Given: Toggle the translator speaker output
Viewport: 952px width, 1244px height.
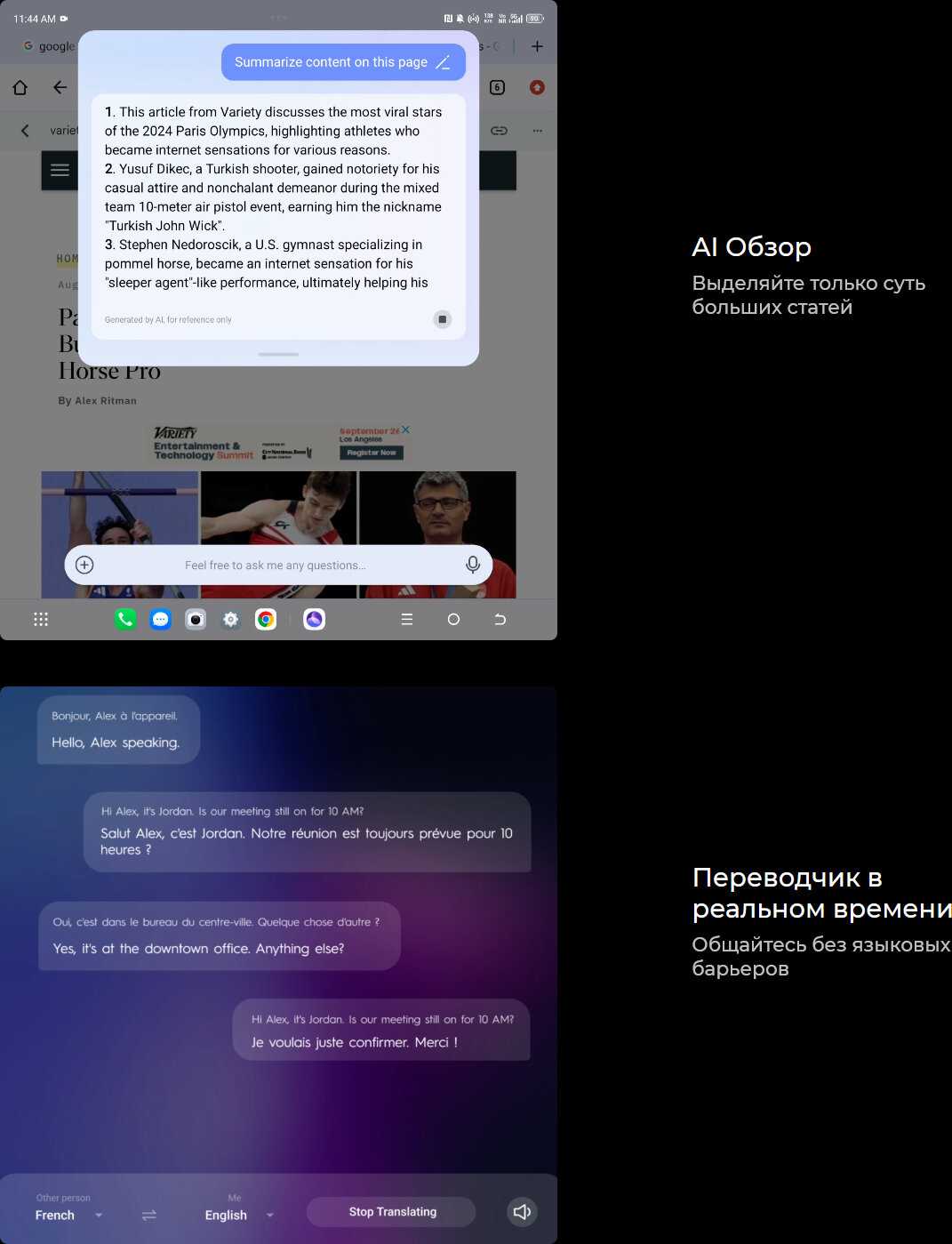Looking at the screenshot, I should (522, 1212).
